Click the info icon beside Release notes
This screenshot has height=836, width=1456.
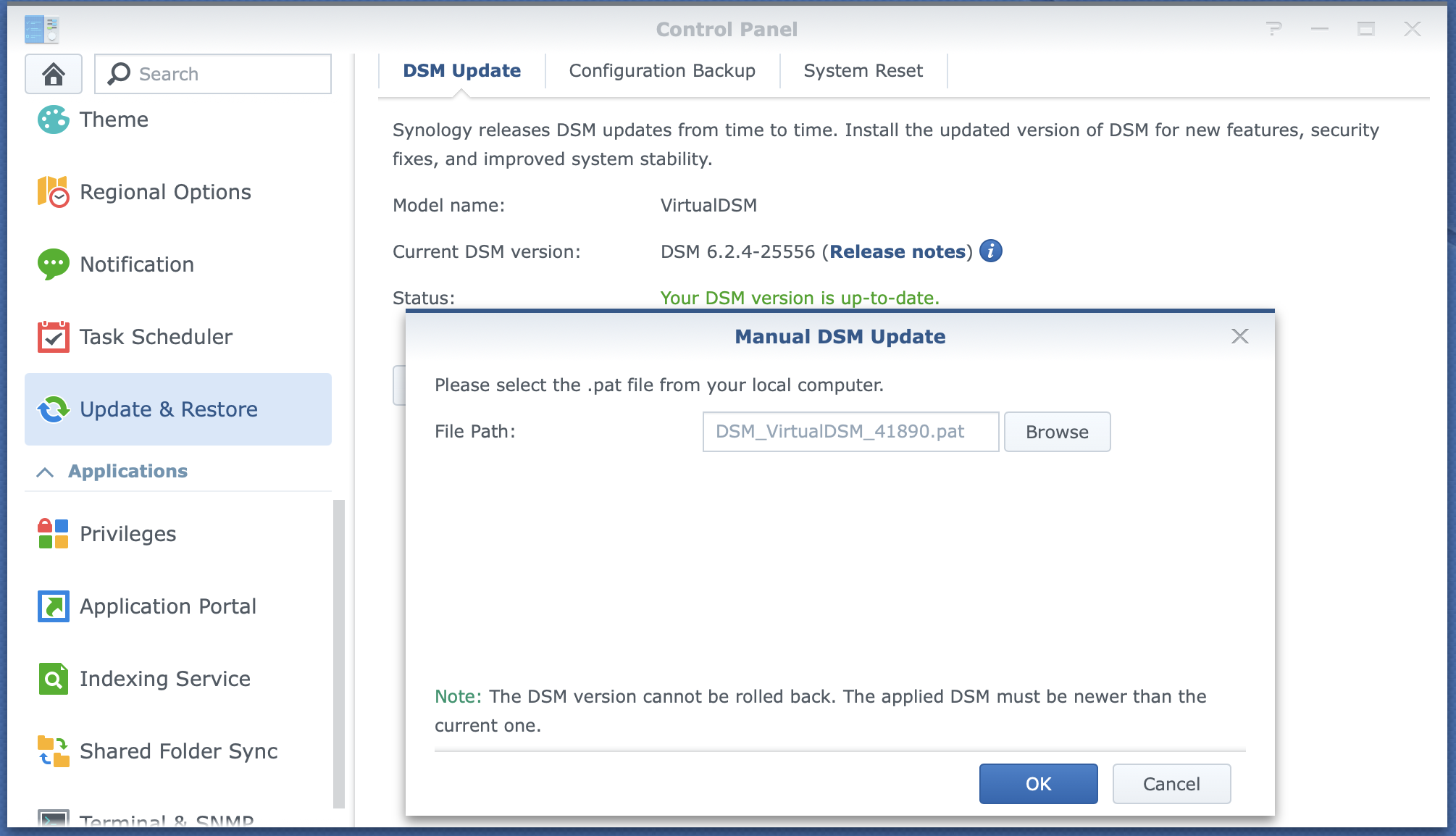point(991,251)
